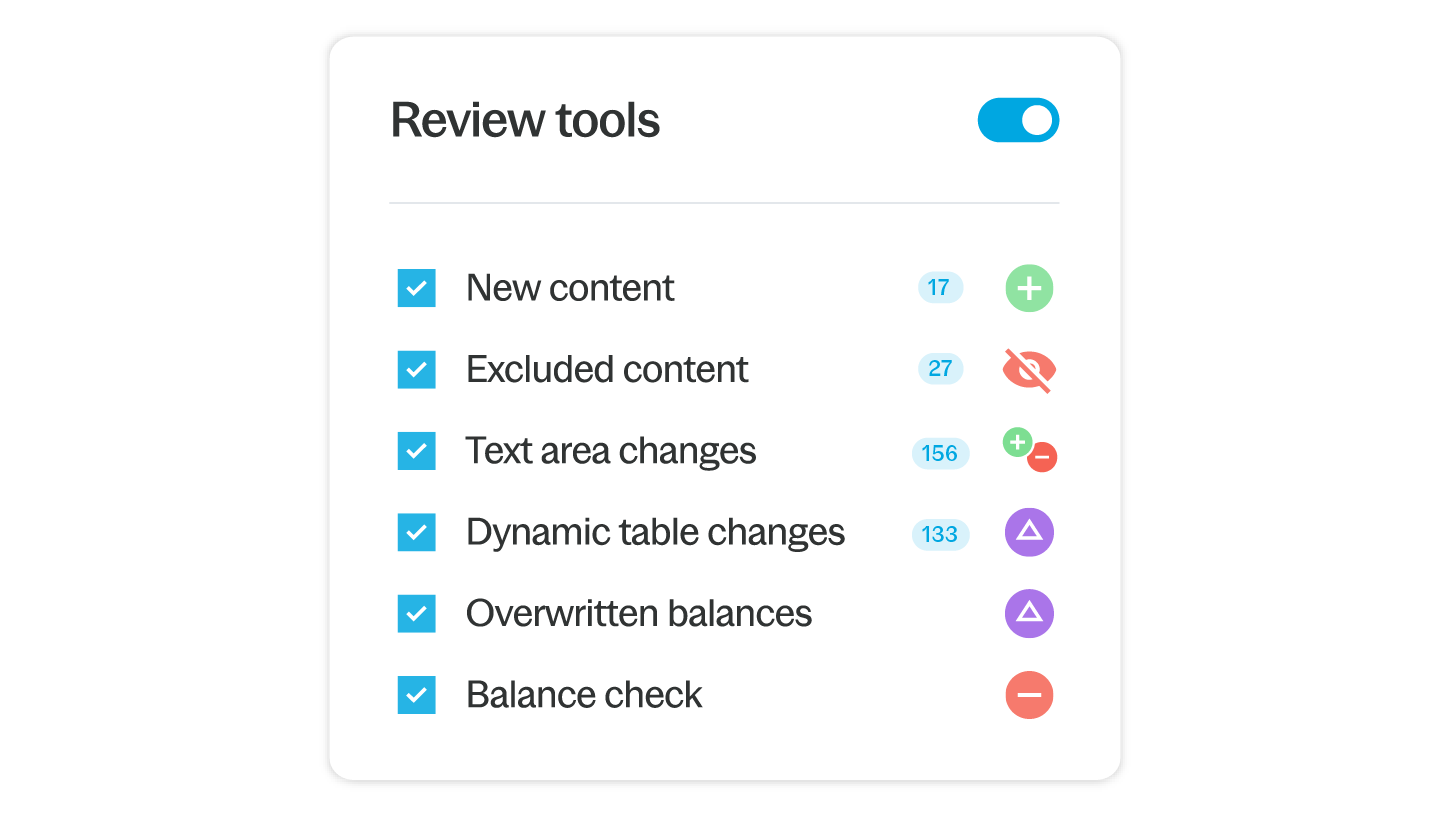This screenshot has height=817, width=1450.
Task: Uncheck the Dynamic table changes checkbox
Action: click(416, 532)
